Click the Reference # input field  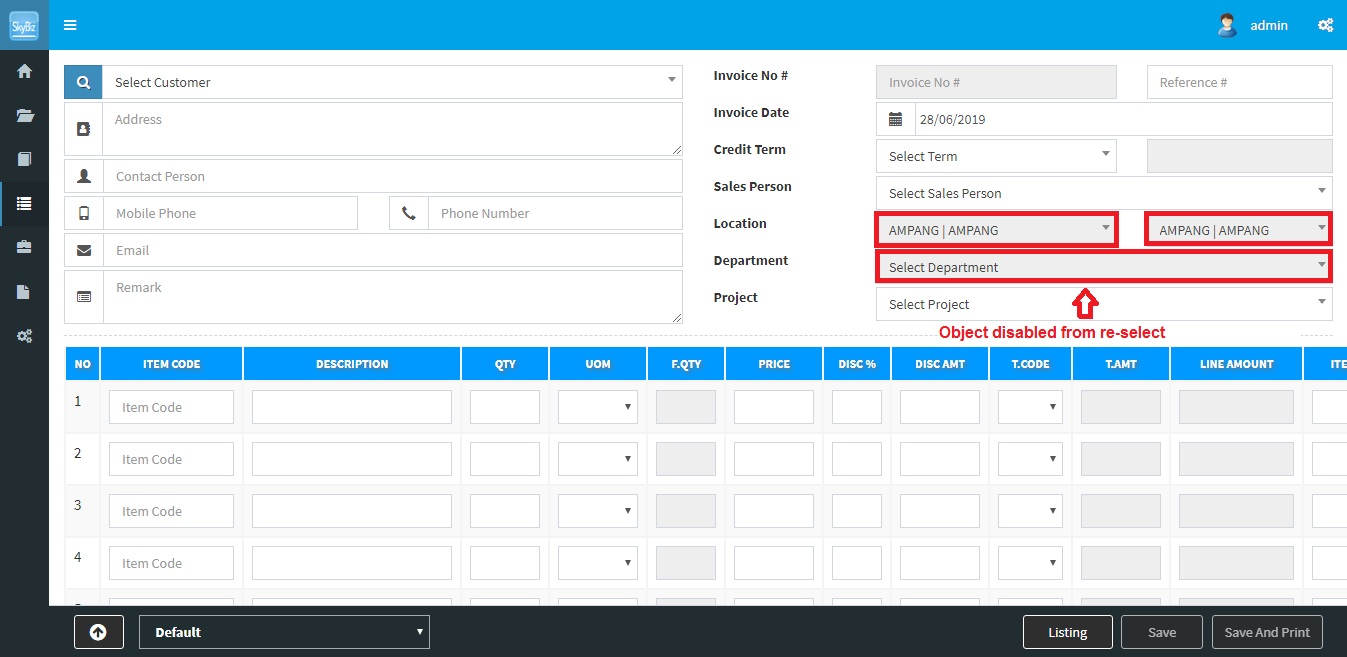1239,82
